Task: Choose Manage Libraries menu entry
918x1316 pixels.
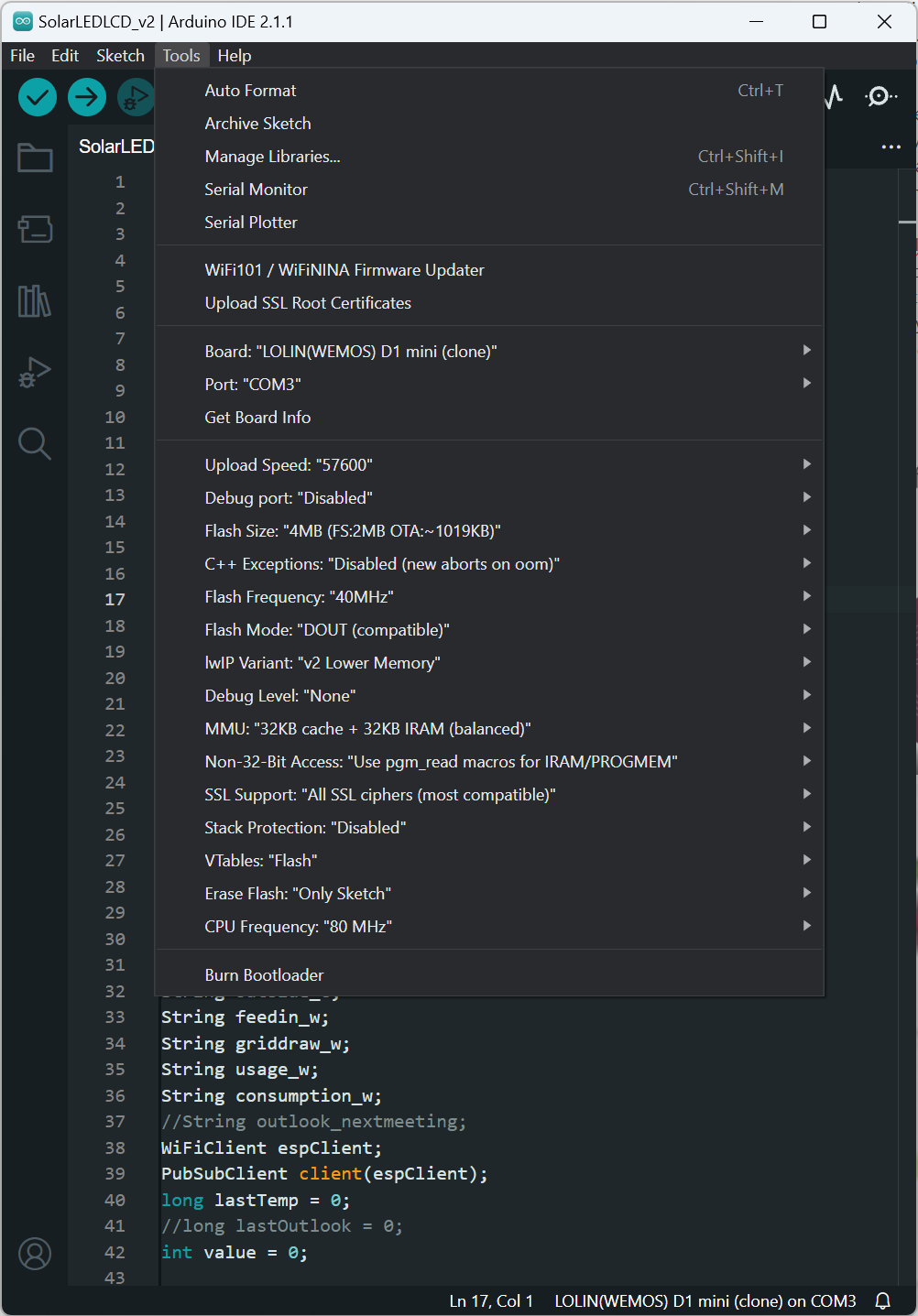Action: click(x=489, y=156)
